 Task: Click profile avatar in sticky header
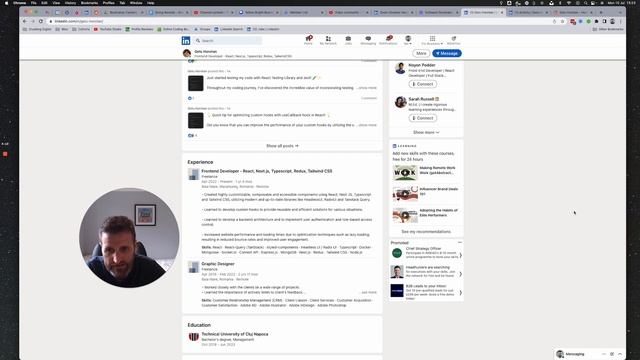pyautogui.click(x=187, y=53)
